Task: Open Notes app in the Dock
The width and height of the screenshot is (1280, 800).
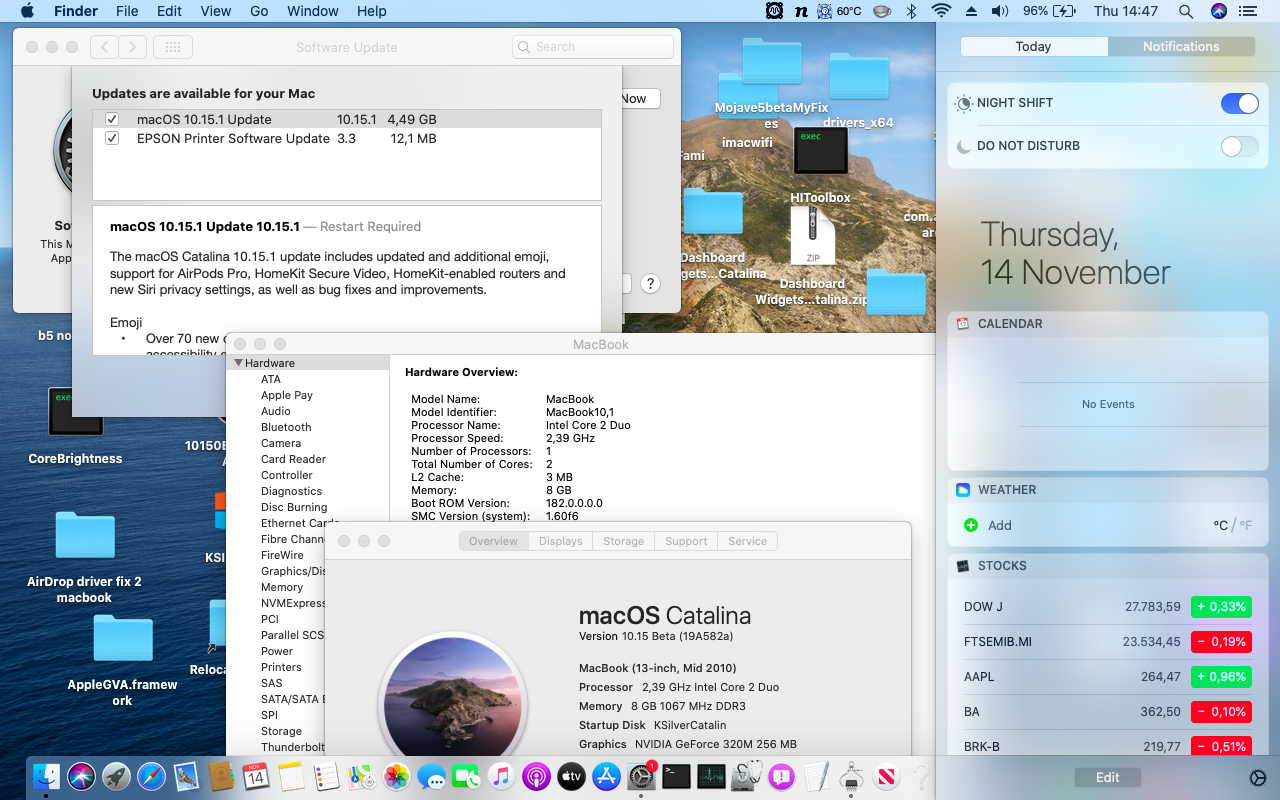Action: (x=291, y=776)
